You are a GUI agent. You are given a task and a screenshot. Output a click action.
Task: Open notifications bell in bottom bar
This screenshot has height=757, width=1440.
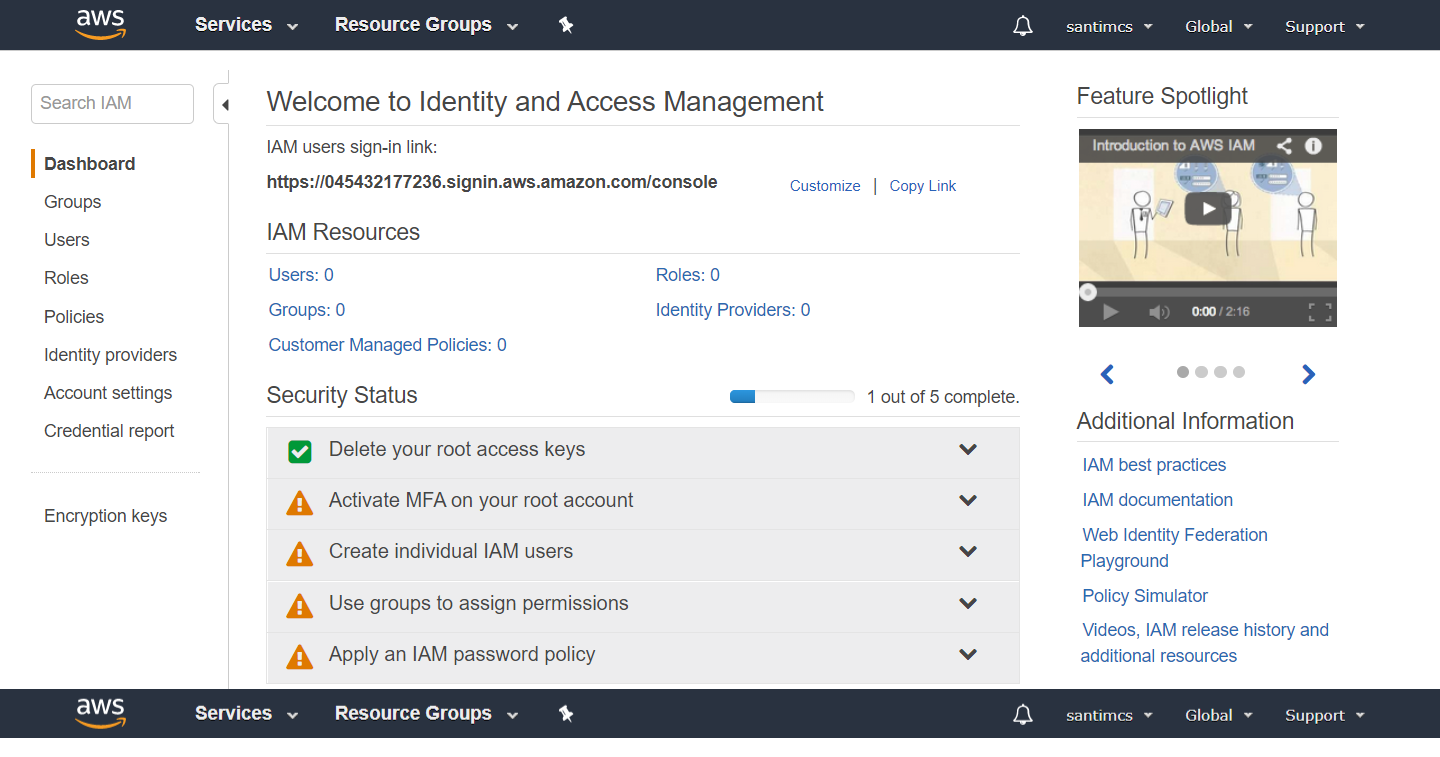(1023, 715)
